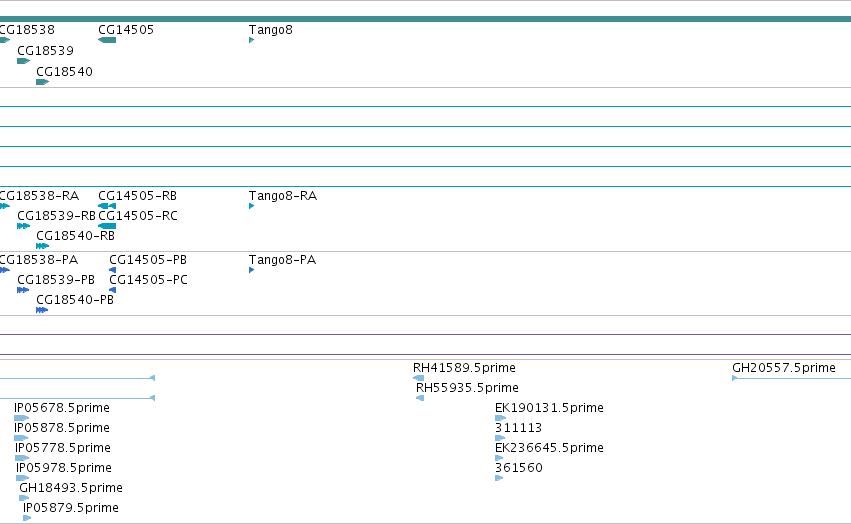Click the 361560 feature glyph

point(499,479)
